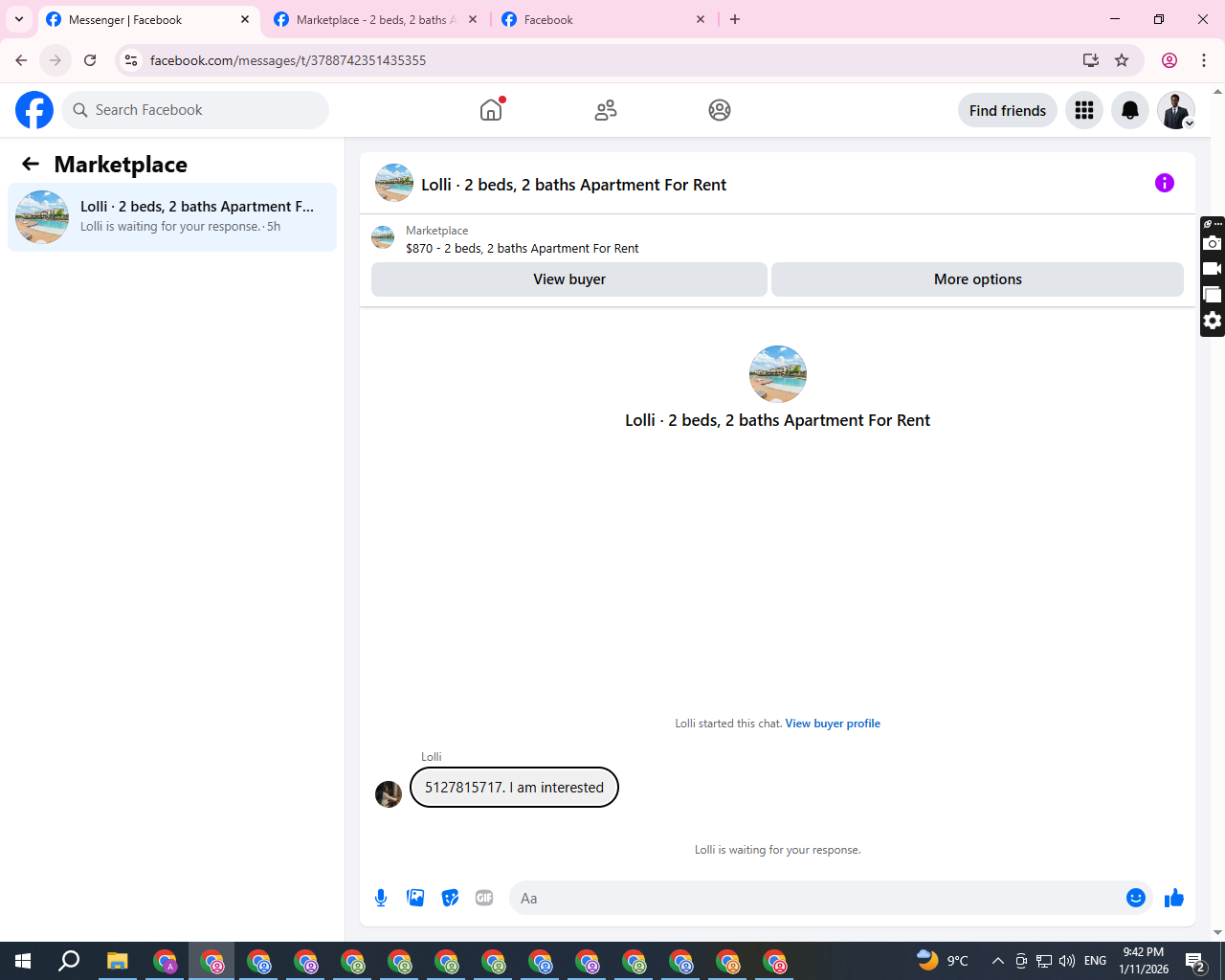The width and height of the screenshot is (1225, 980).
Task: Click the Marketplace back arrow
Action: click(x=31, y=164)
